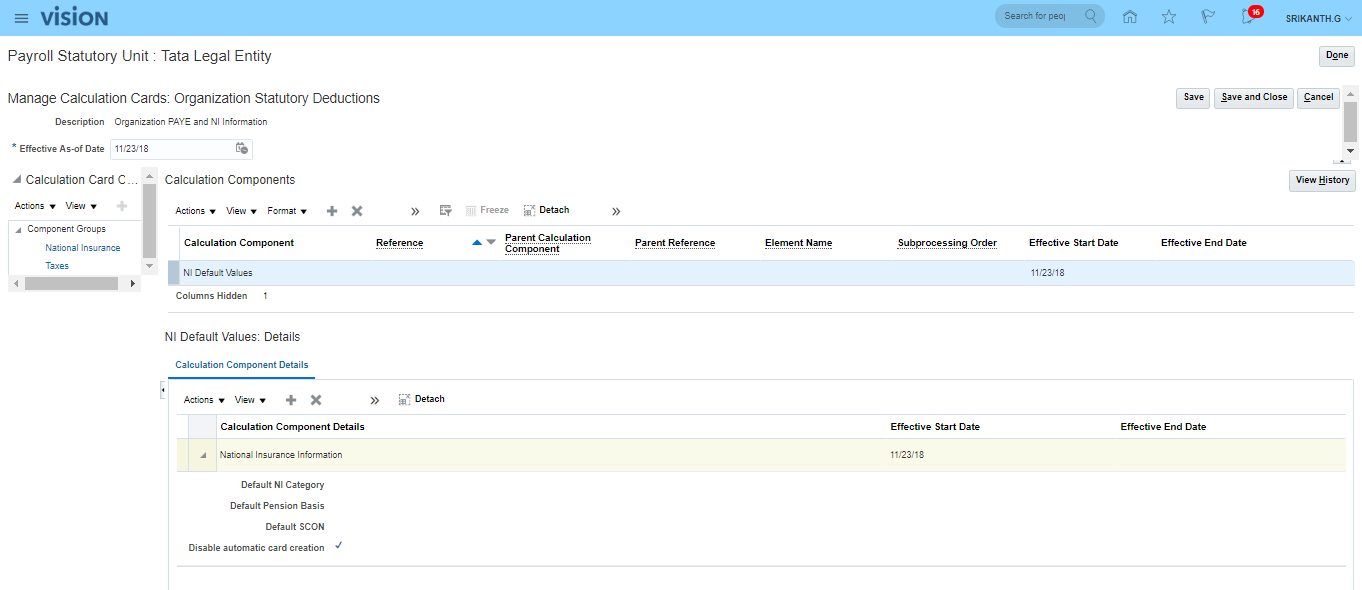Collapse the Calculation Card panel header

pyautogui.click(x=17, y=180)
